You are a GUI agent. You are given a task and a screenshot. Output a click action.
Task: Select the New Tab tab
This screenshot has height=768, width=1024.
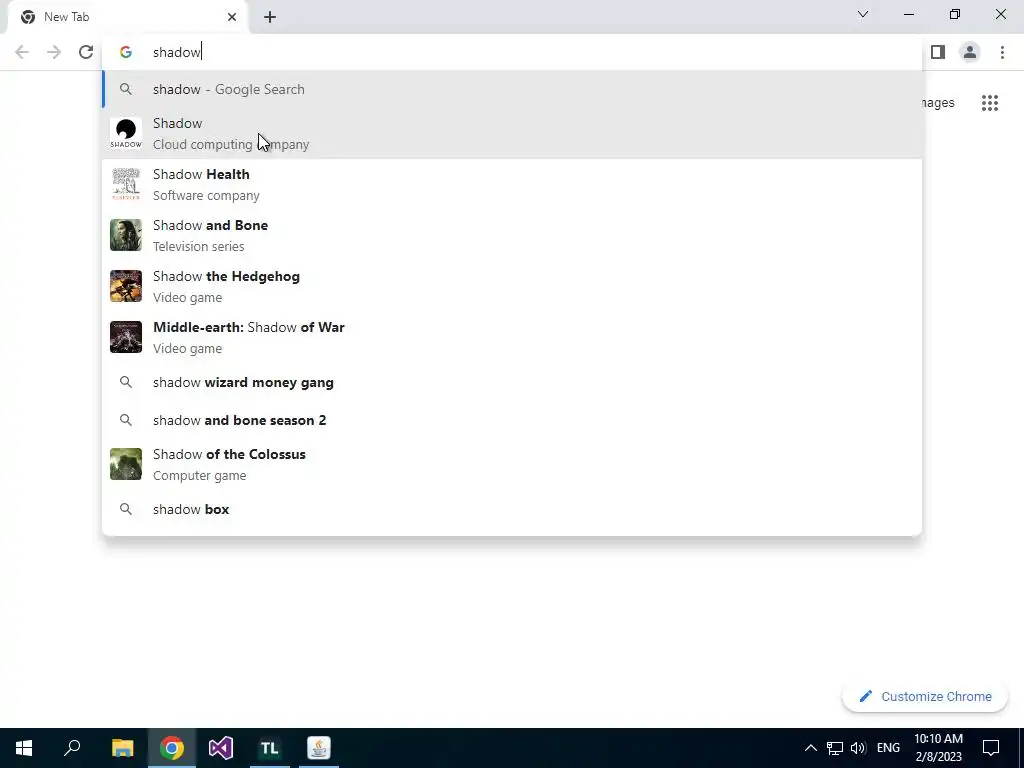129,17
